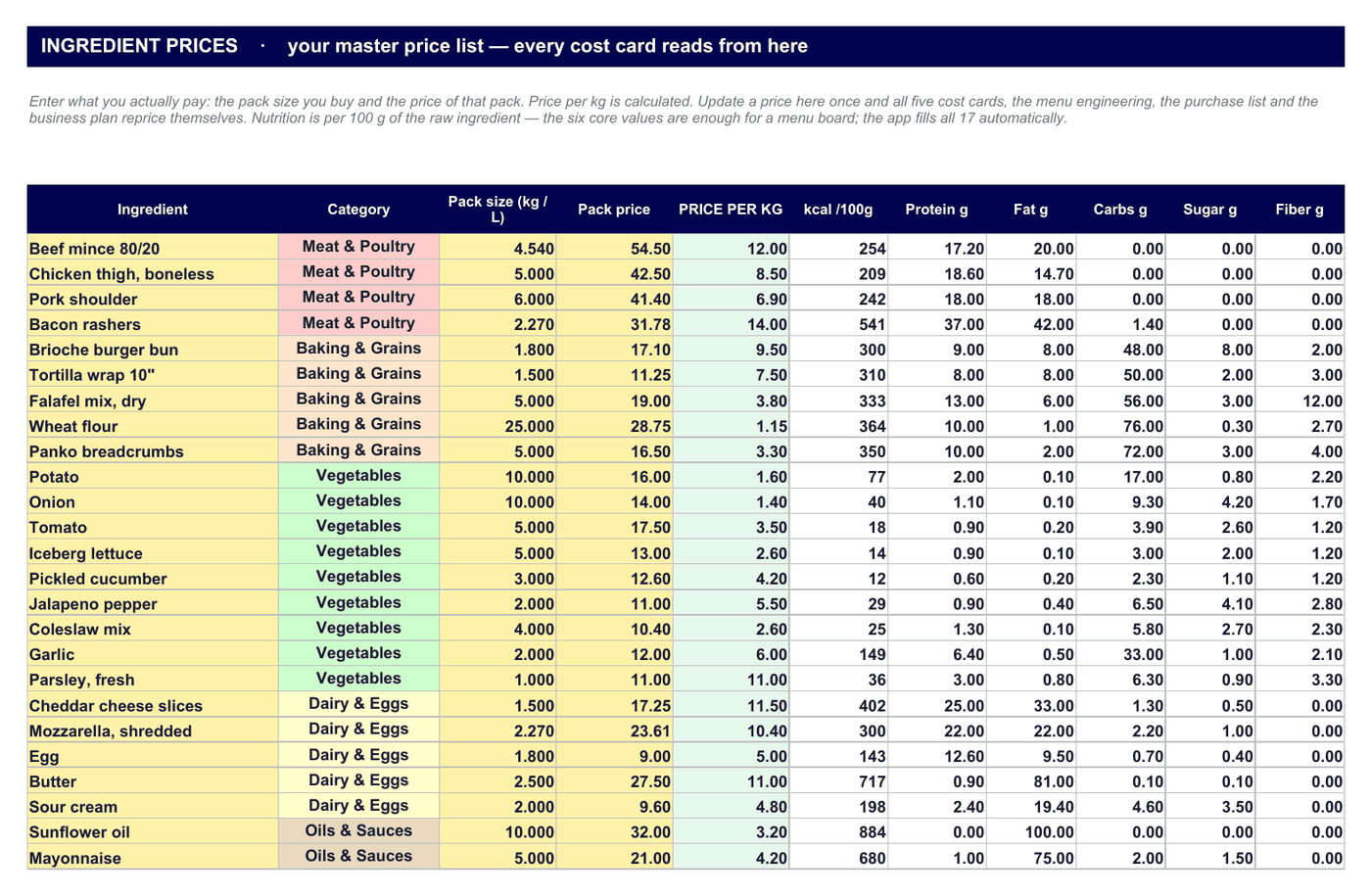This screenshot has height=896, width=1371.
Task: Click Mayonnaise's Oils & Sauces category cell
Action: 358,857
